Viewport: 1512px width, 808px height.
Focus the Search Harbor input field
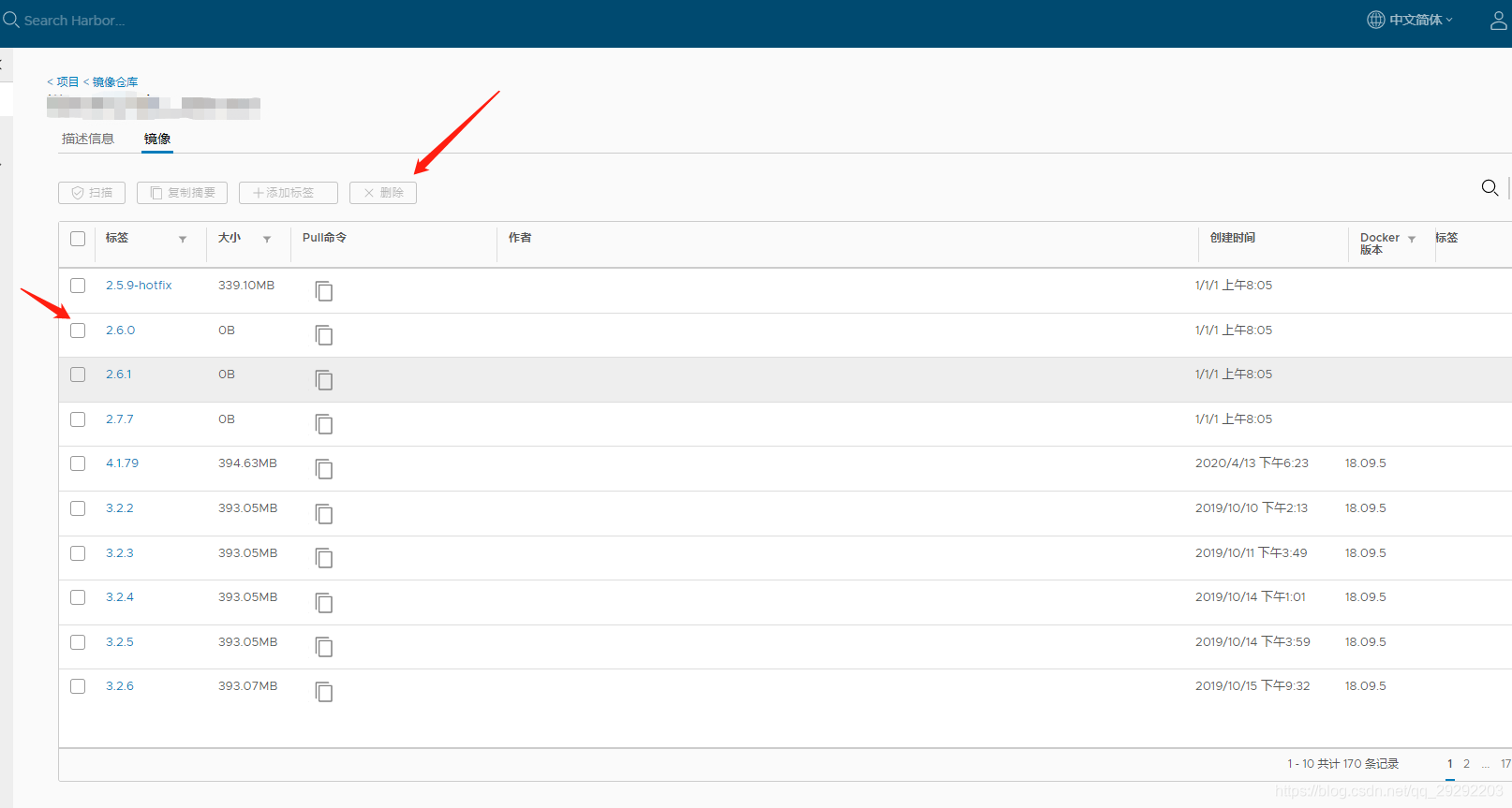pyautogui.click(x=75, y=20)
